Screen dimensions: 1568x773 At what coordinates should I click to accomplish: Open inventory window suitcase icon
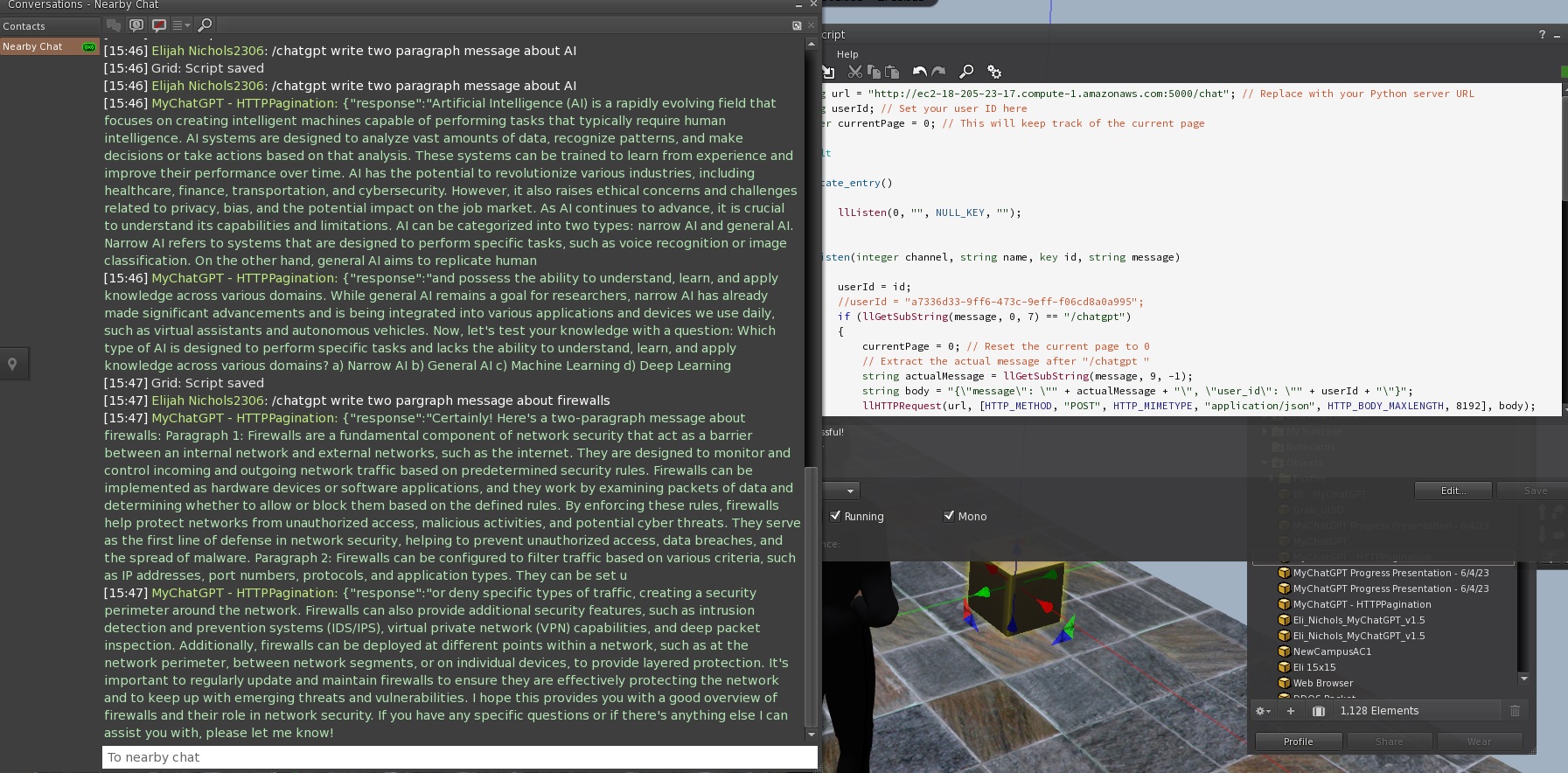(x=1319, y=711)
